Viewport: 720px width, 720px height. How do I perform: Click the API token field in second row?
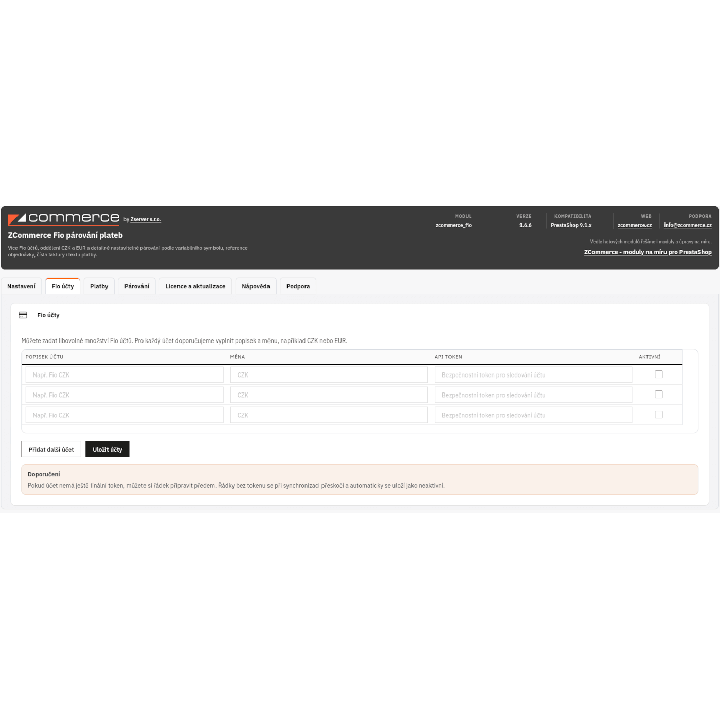(534, 395)
